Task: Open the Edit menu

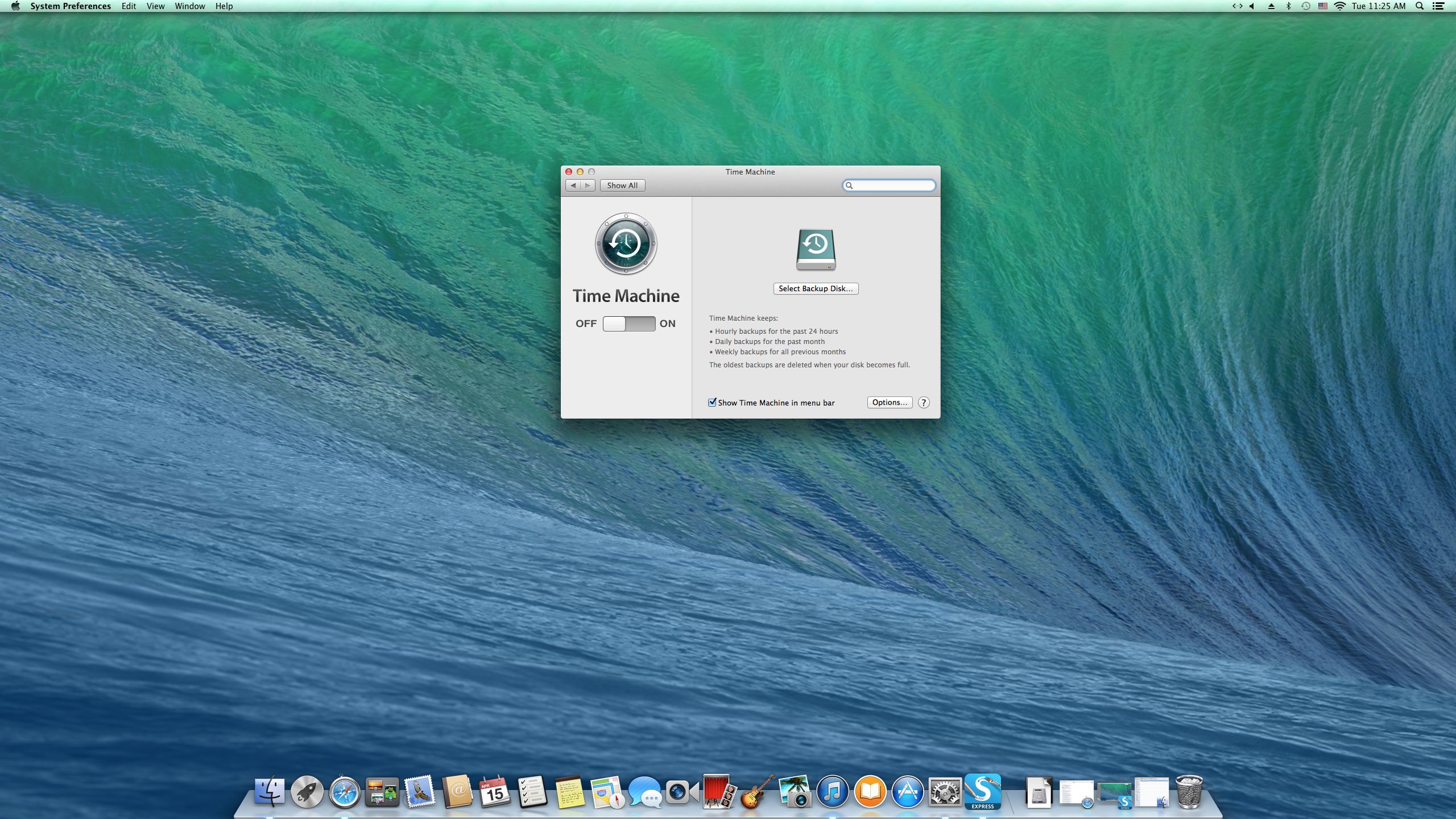Action: click(x=129, y=6)
